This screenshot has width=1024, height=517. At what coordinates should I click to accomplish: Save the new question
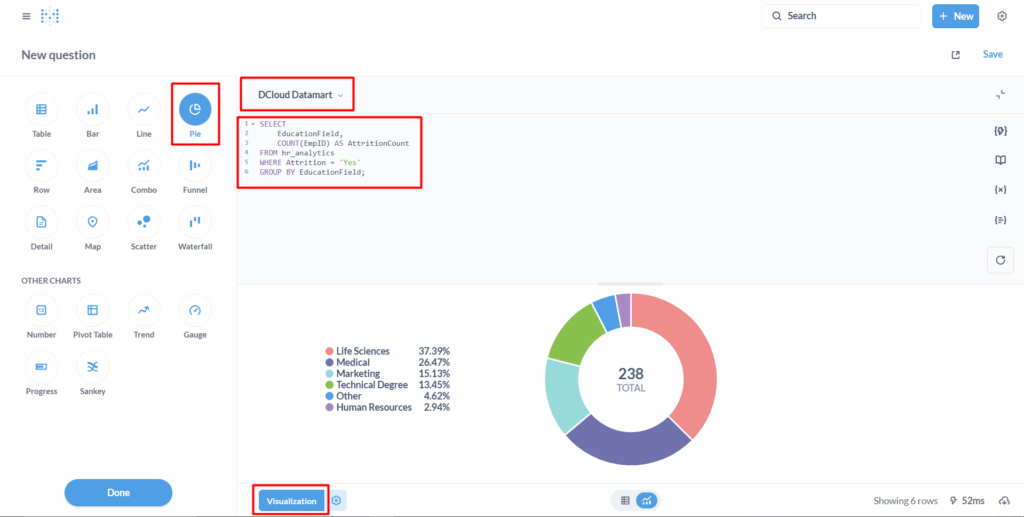[x=992, y=55]
